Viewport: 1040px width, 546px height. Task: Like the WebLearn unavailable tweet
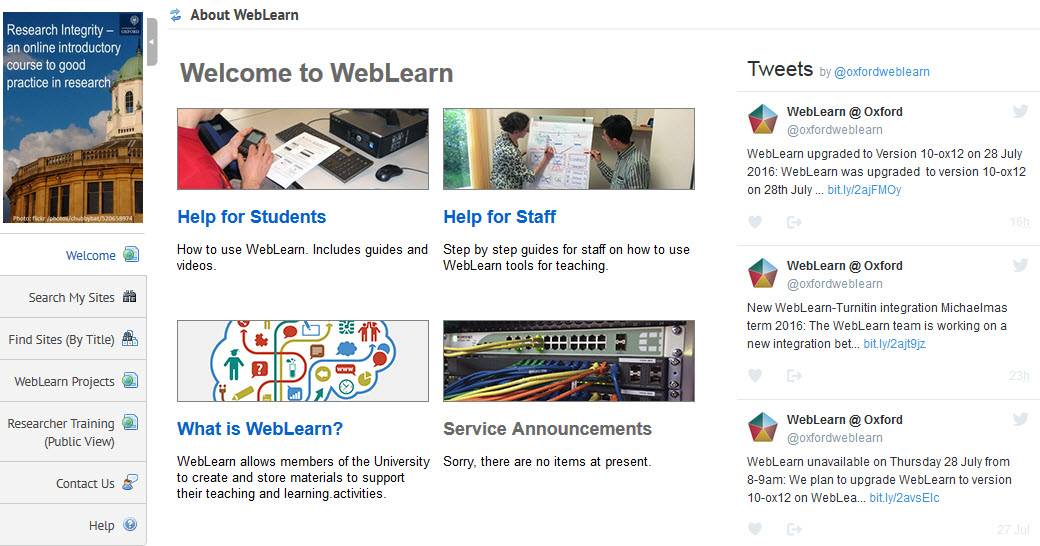tap(755, 529)
